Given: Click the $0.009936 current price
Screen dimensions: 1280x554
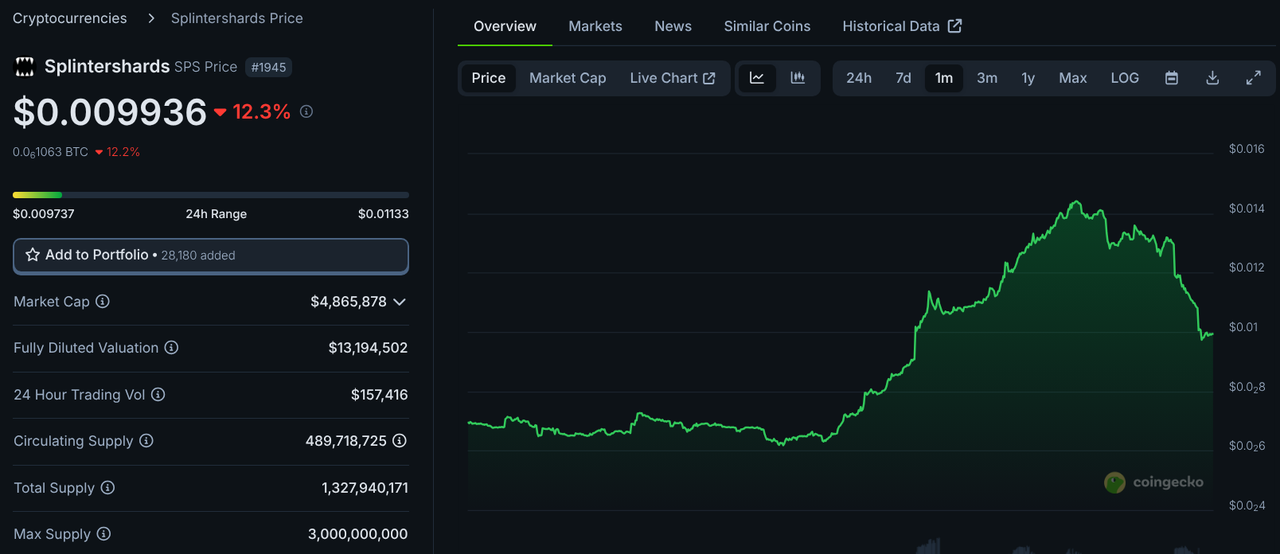Looking at the screenshot, I should tap(110, 112).
